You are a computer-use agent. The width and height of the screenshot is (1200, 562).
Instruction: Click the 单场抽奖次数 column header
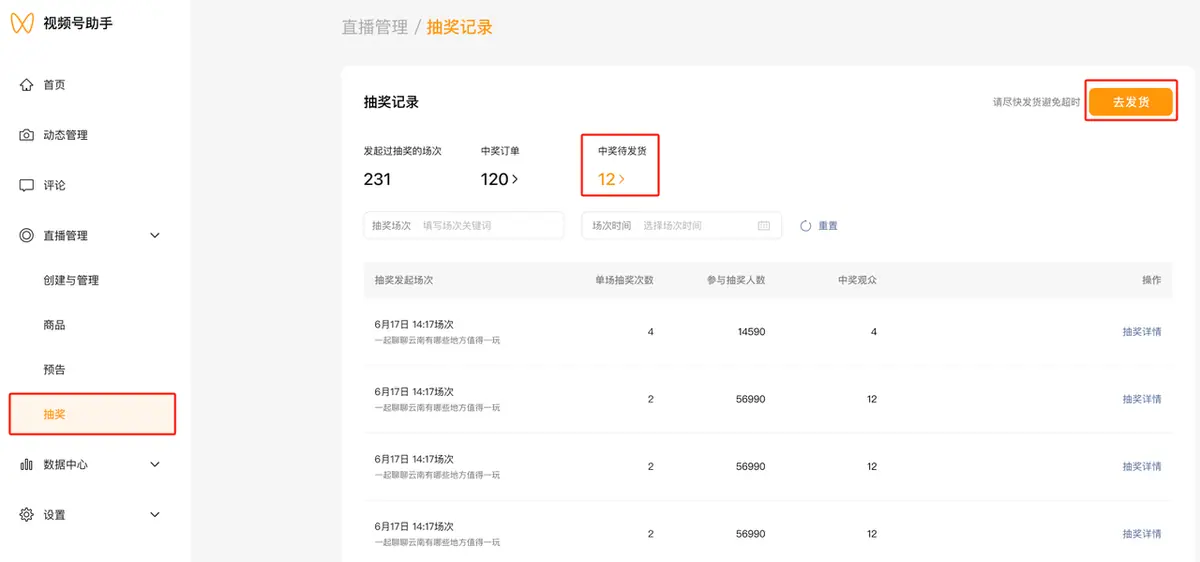tap(624, 280)
